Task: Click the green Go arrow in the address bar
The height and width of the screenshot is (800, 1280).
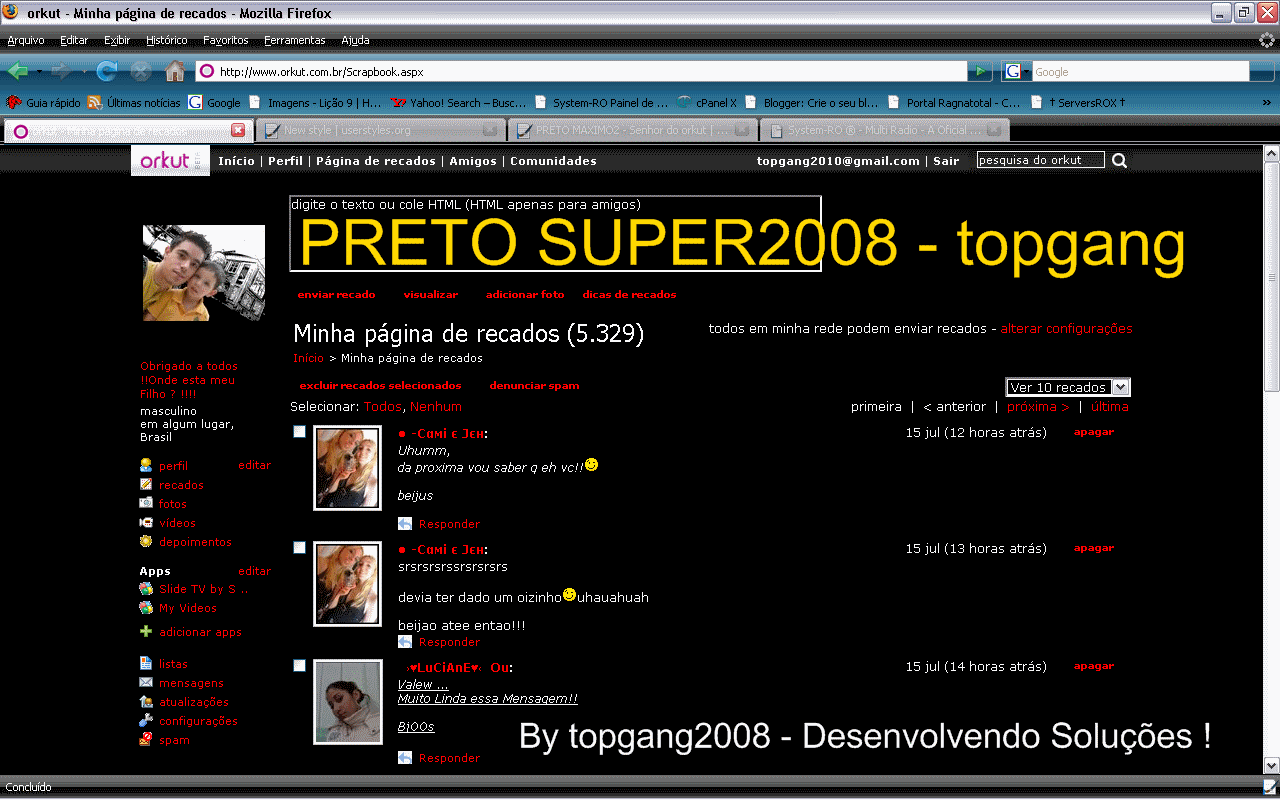Action: tap(980, 71)
